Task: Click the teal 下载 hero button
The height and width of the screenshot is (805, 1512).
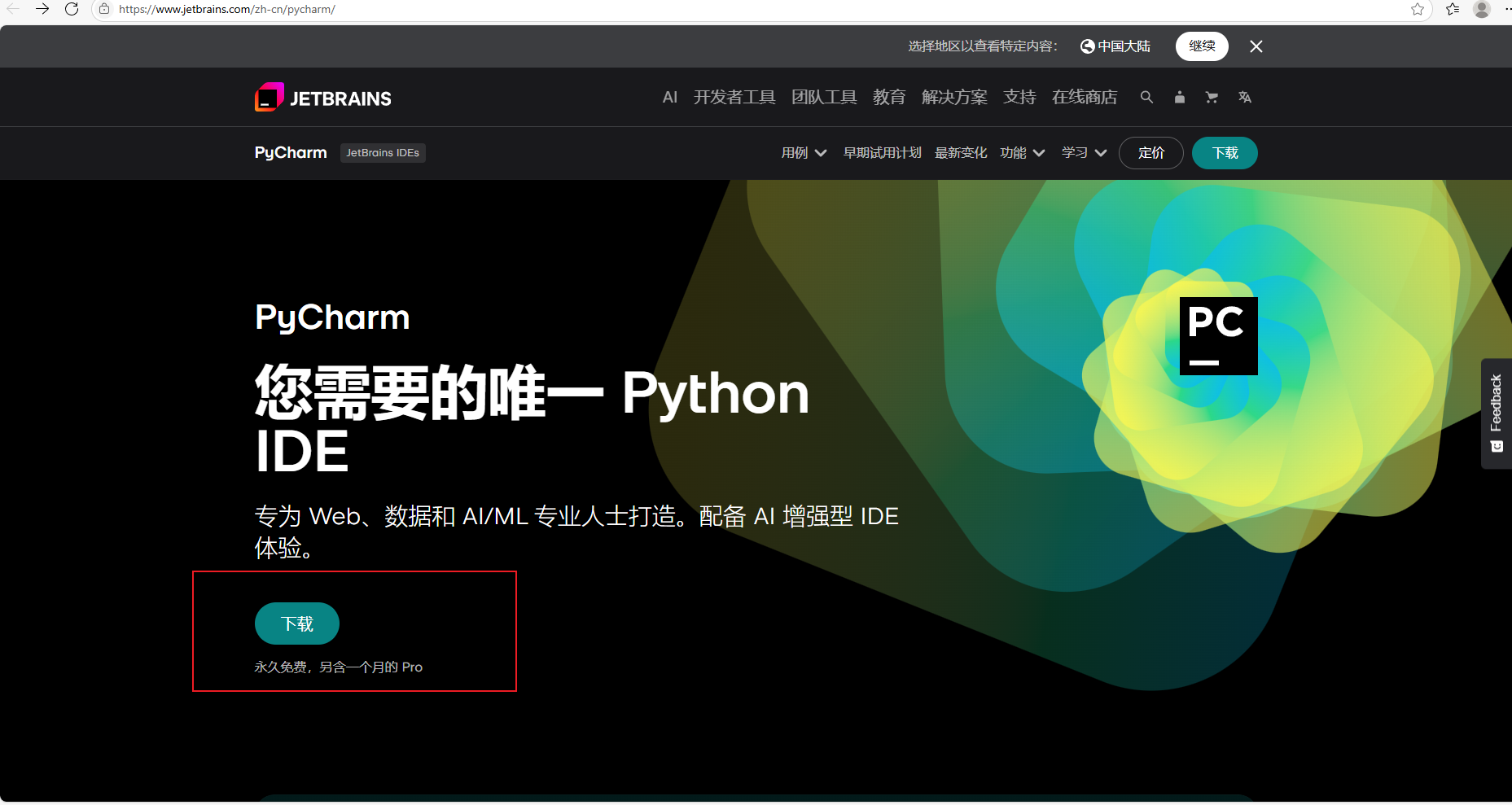Action: (296, 623)
